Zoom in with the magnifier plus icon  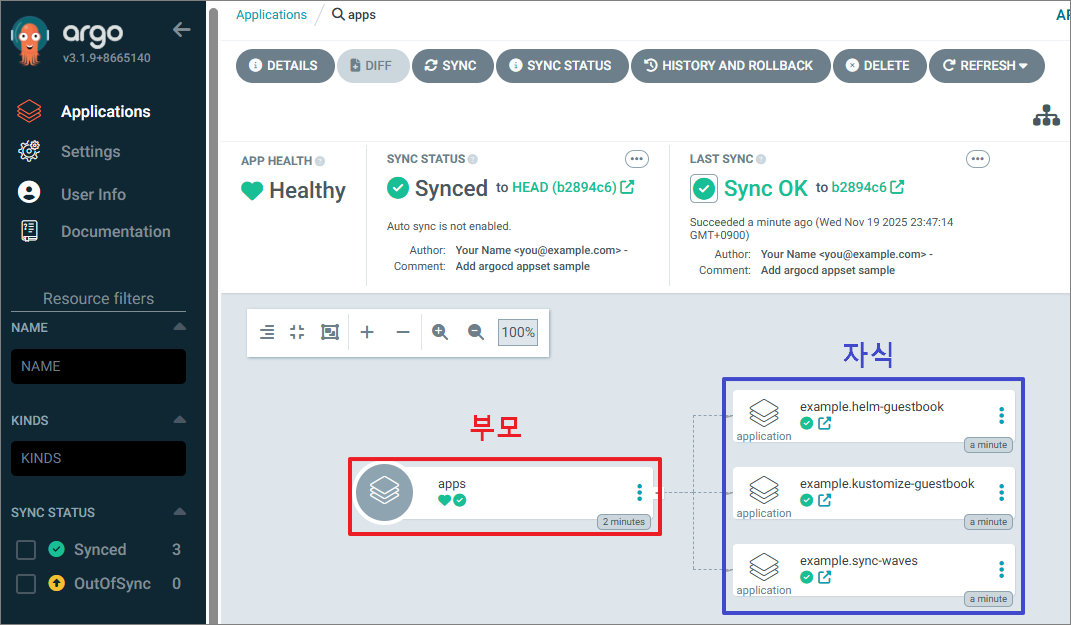[440, 333]
